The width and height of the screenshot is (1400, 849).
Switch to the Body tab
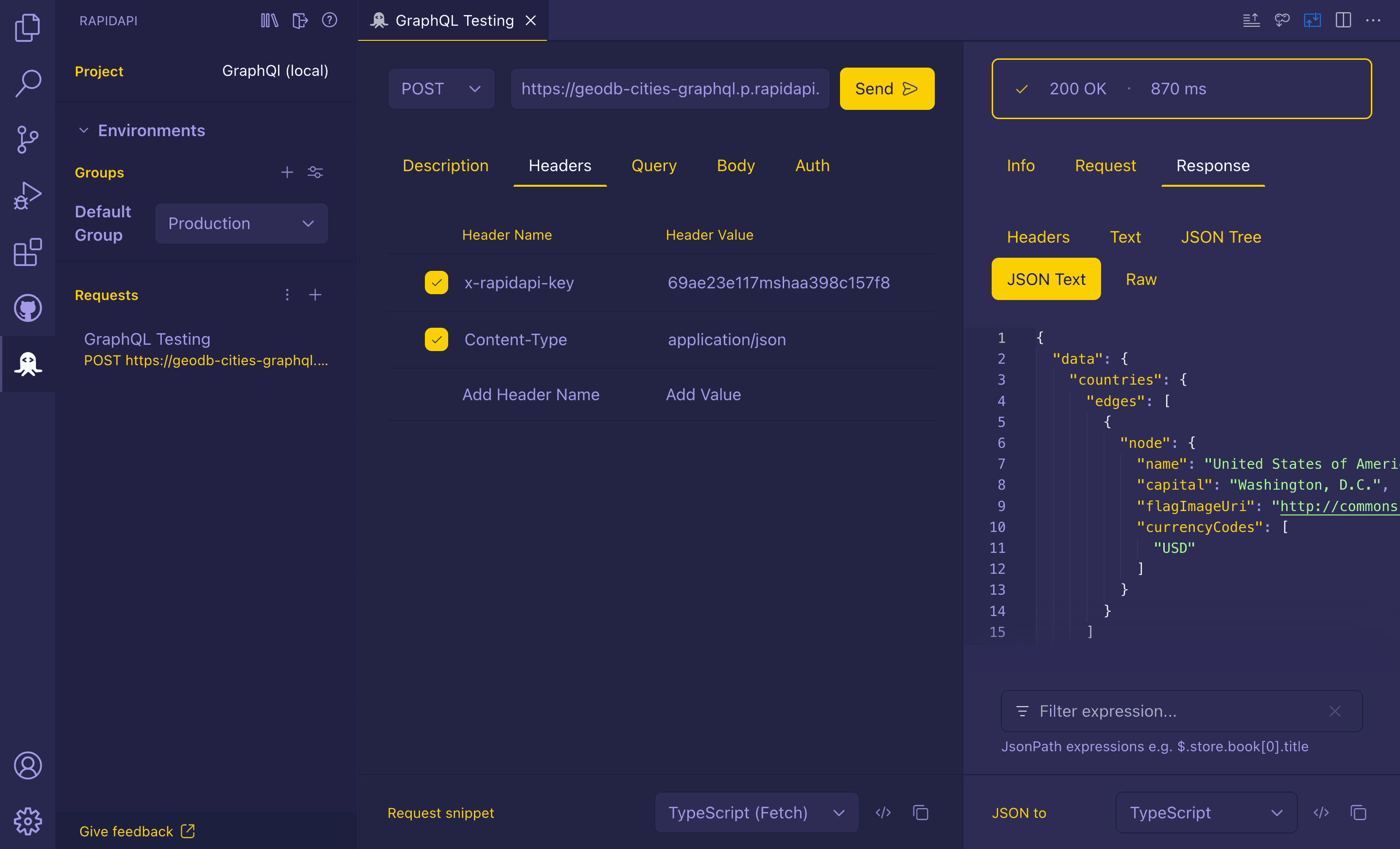[736, 166]
